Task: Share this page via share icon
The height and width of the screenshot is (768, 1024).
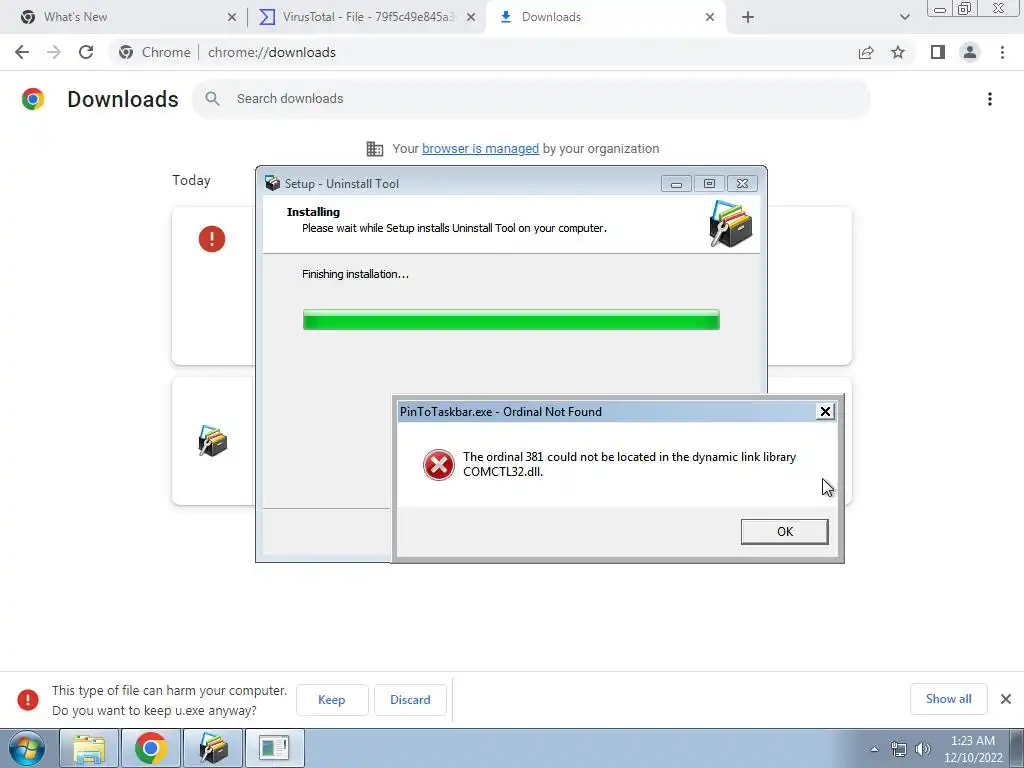Action: [x=866, y=52]
